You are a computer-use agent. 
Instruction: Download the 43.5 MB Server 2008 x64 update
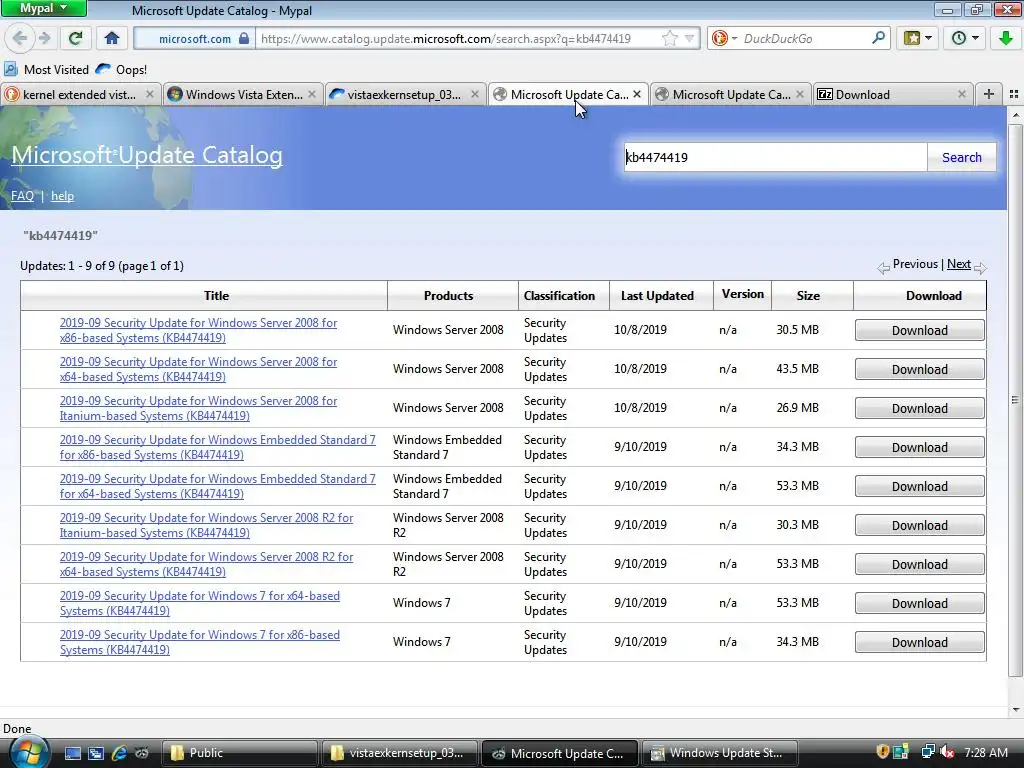[920, 370]
